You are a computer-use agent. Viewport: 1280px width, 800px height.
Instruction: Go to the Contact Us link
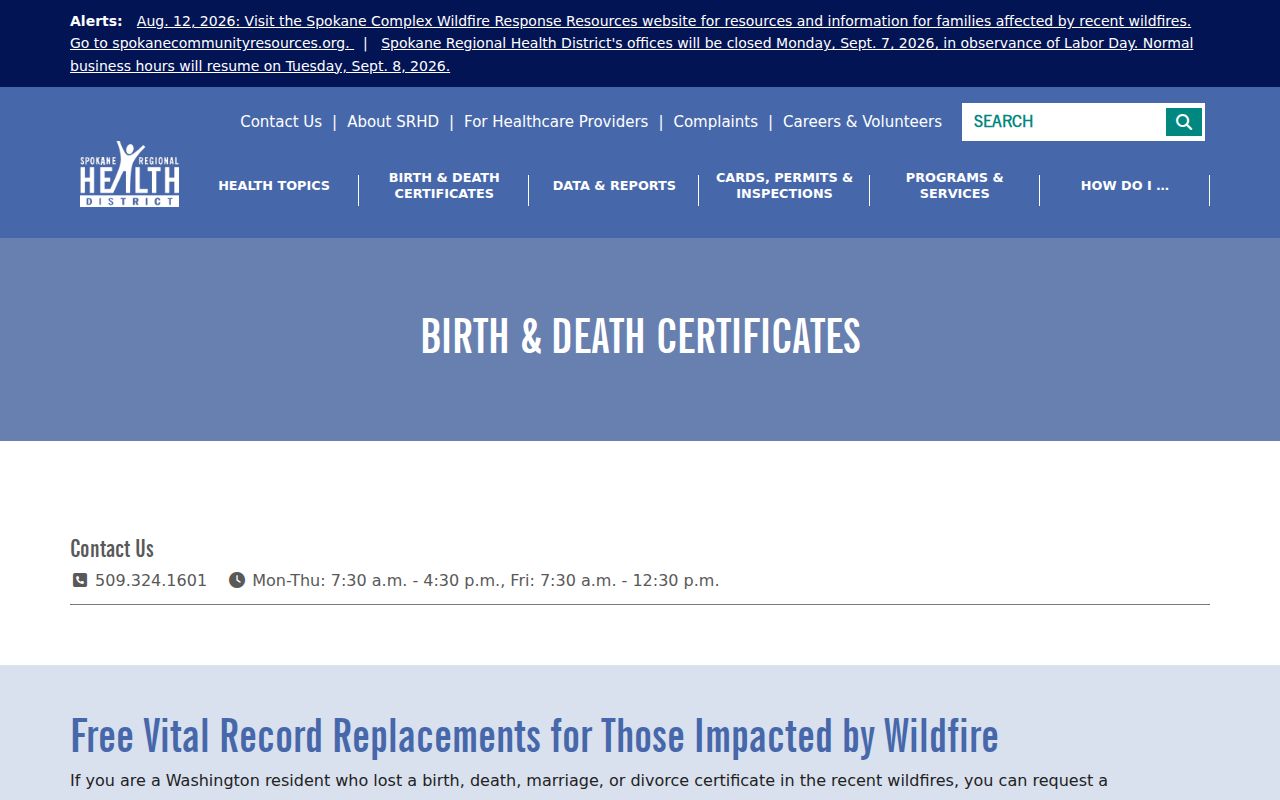pyautogui.click(x=281, y=121)
